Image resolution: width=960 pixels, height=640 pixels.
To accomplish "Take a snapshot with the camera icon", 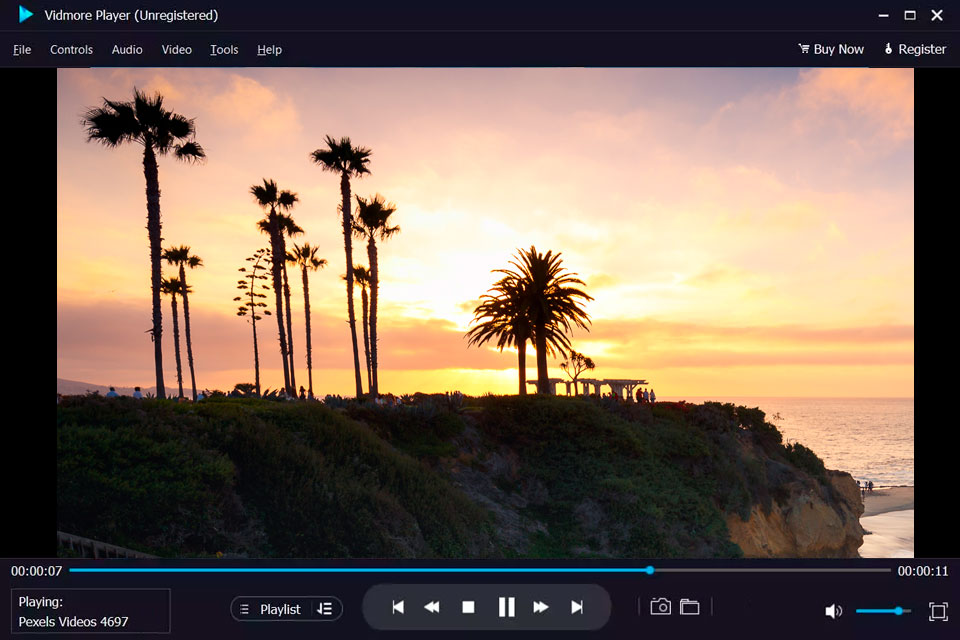I will (x=661, y=606).
